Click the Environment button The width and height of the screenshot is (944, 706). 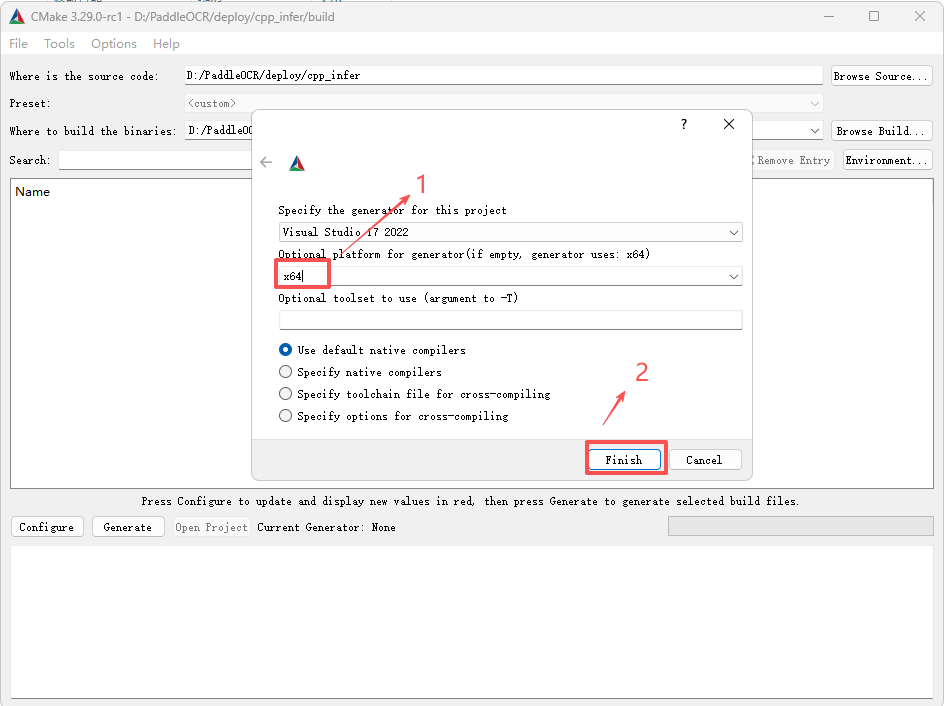(887, 160)
